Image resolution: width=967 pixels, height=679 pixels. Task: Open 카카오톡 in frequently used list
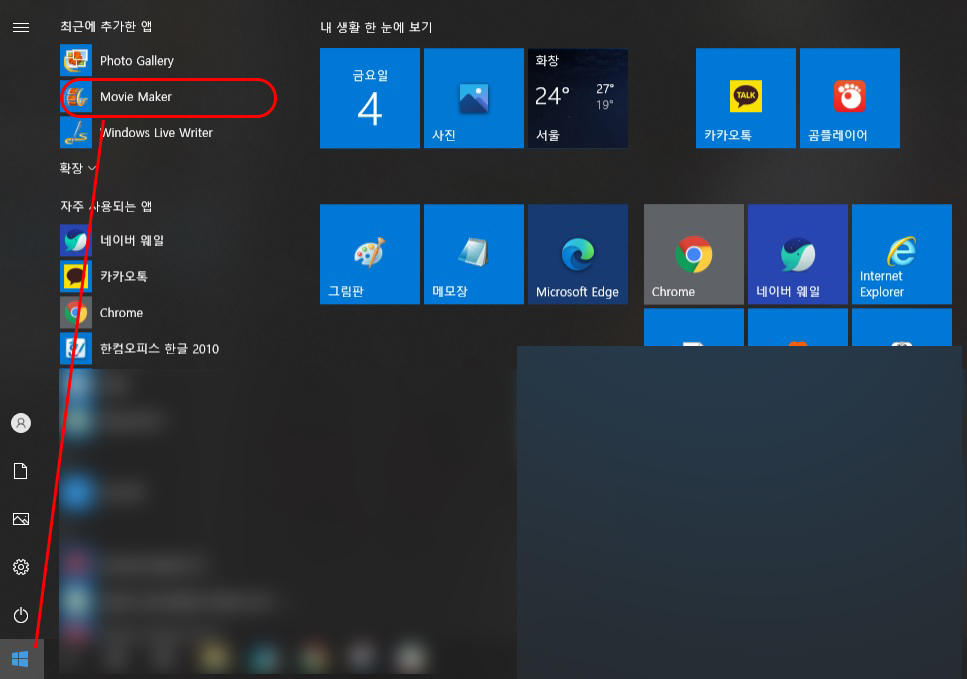[x=167, y=276]
